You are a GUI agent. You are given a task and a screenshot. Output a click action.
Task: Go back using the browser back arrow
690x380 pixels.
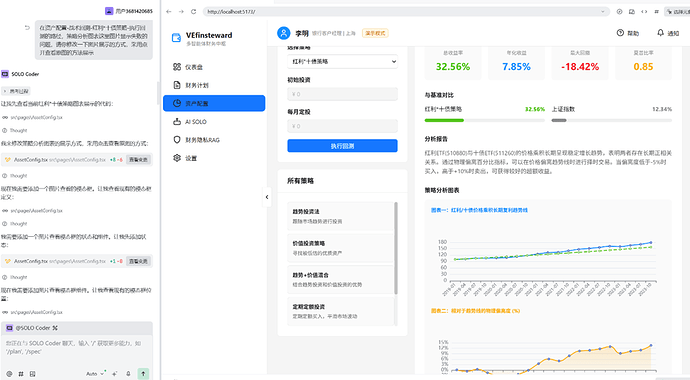[169, 11]
